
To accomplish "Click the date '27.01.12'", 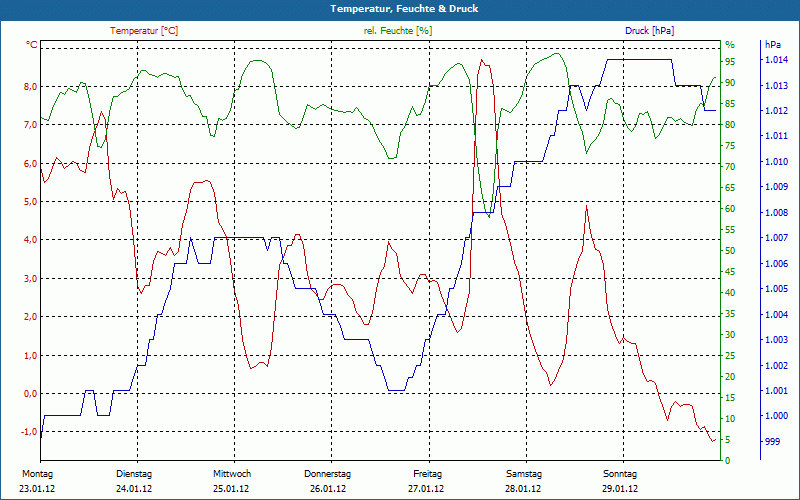I will click(x=426, y=489).
